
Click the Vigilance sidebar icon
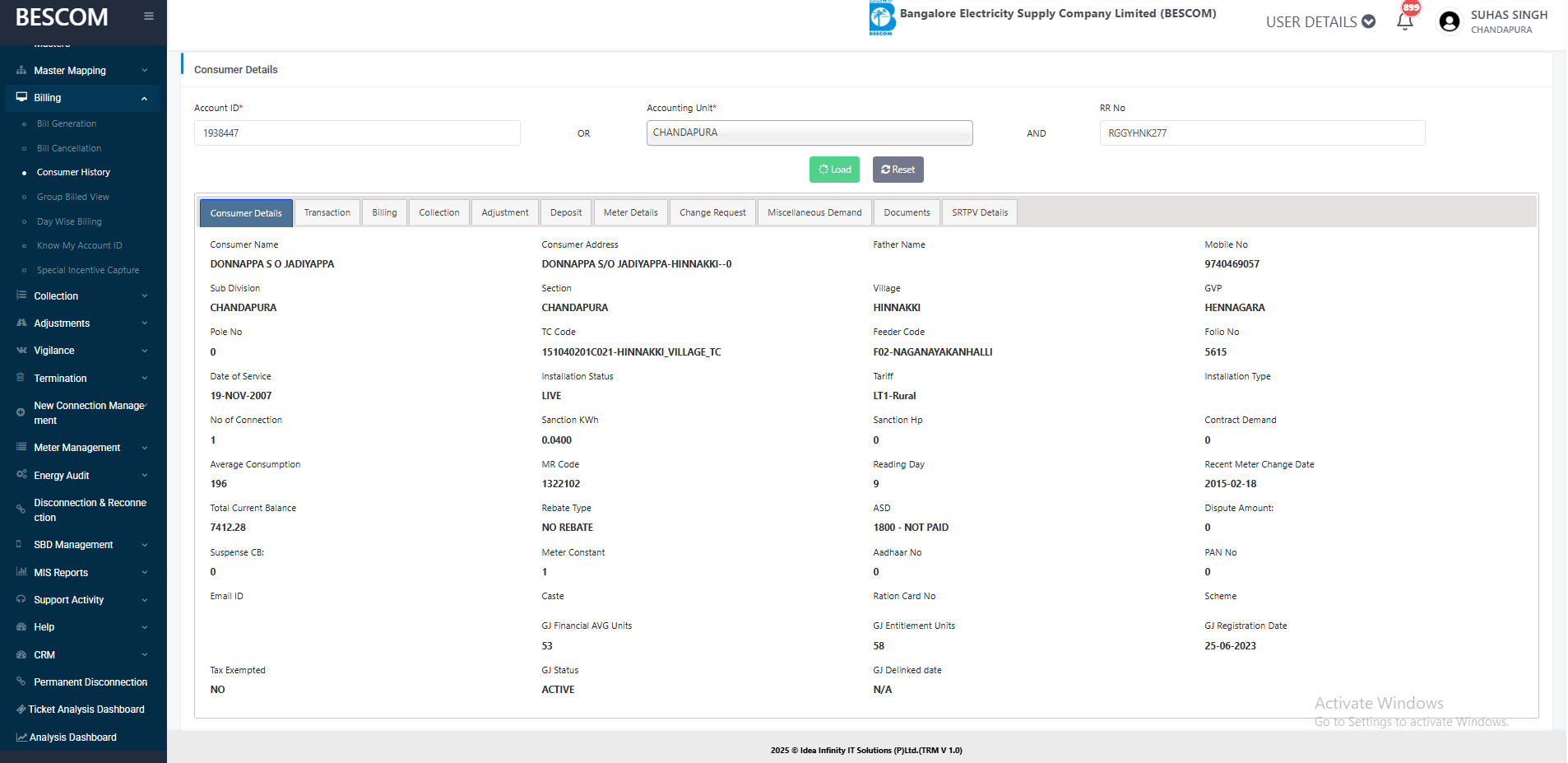coord(21,351)
